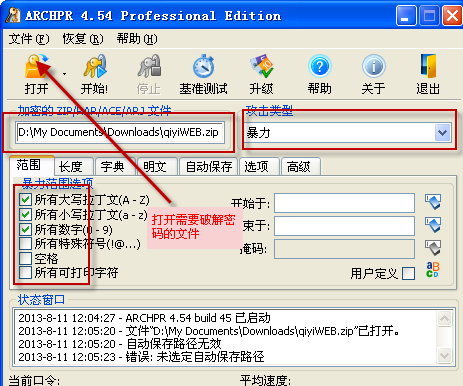Switch to the 长度 tab
463x386 pixels.
(x=74, y=166)
